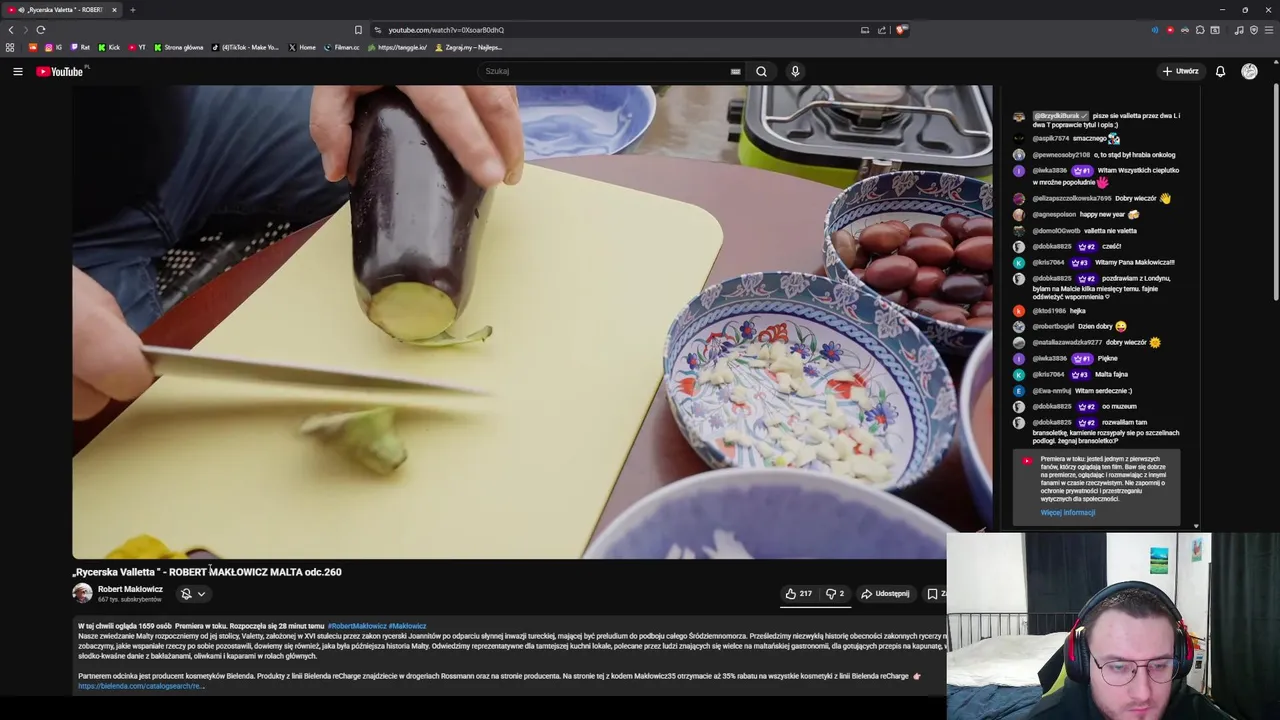Screen dimensions: 1280x720
Task: Select the Rycerska Valetta browser tab
Action: [x=62, y=10]
